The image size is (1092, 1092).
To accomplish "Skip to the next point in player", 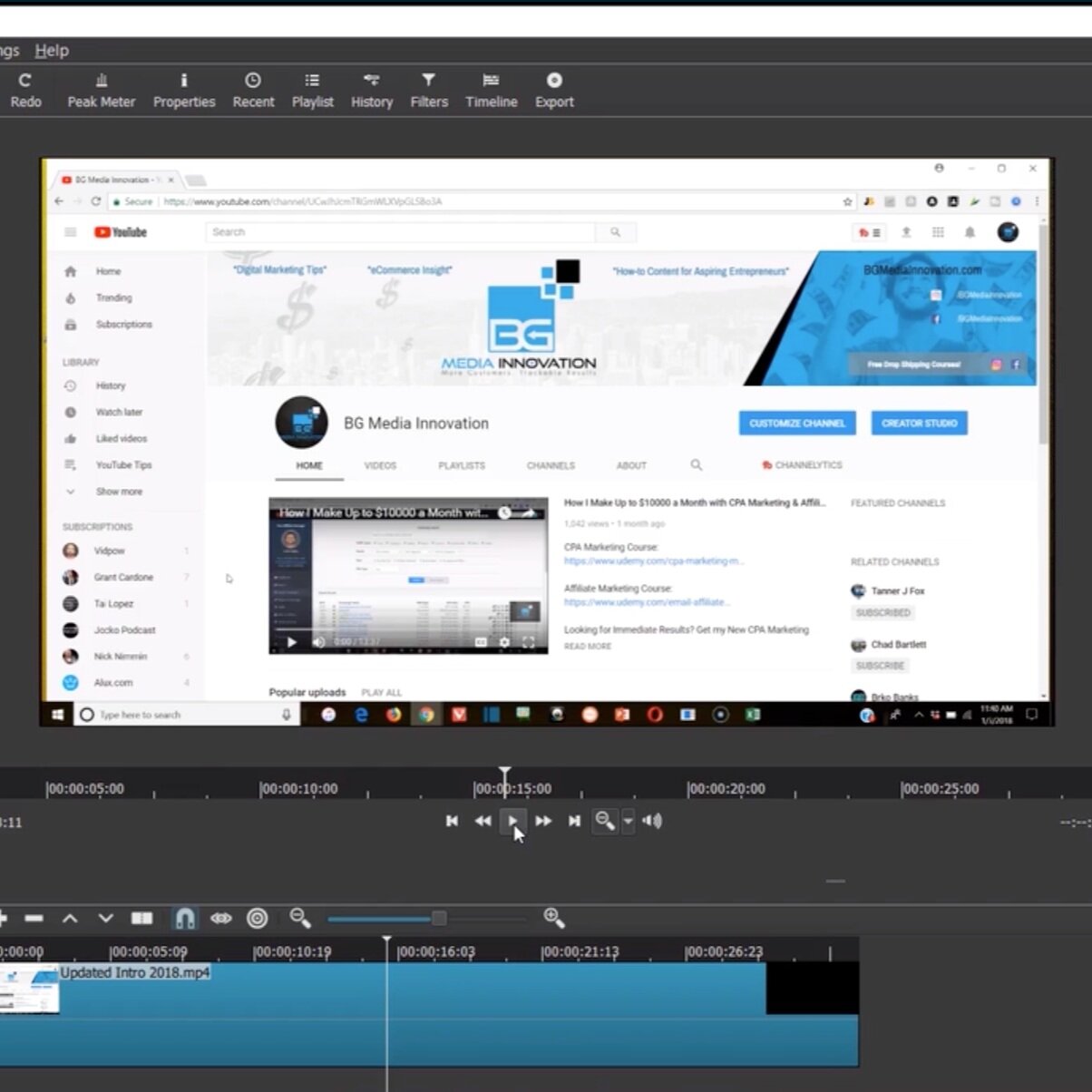I will (574, 821).
